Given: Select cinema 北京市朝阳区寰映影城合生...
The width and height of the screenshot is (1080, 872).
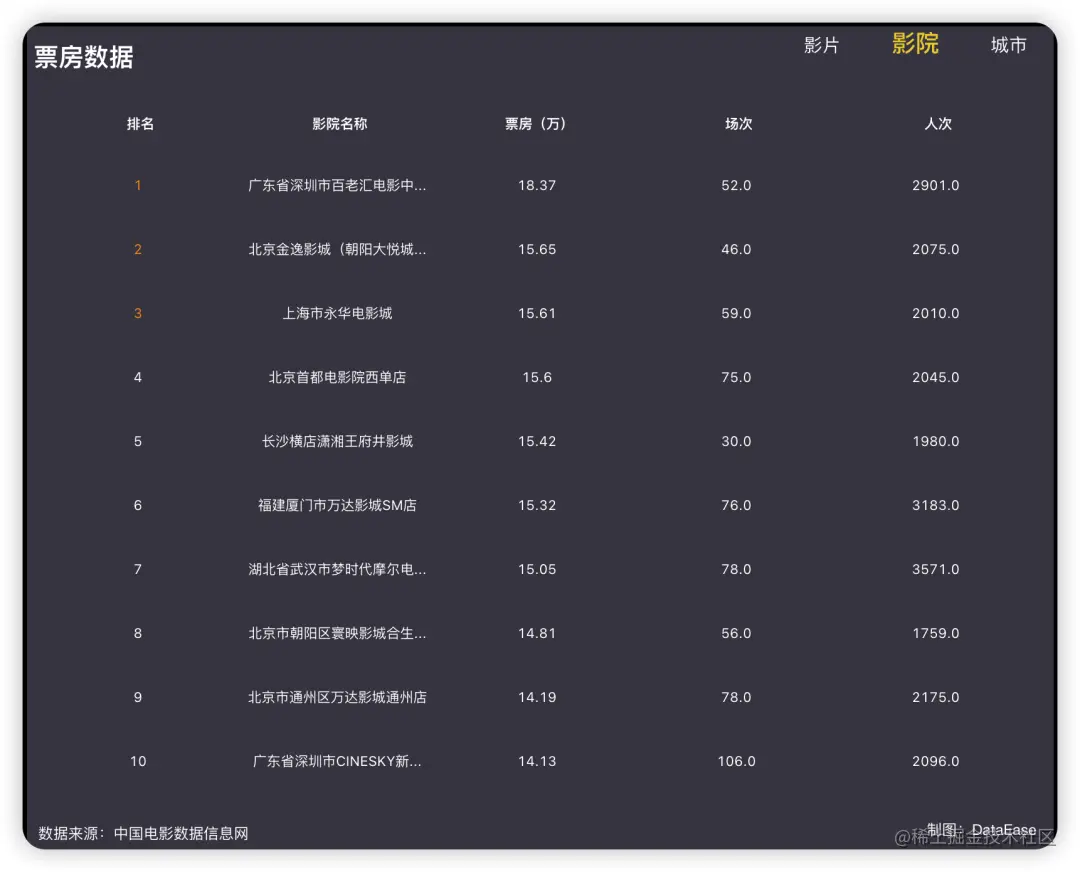Looking at the screenshot, I should tap(337, 634).
